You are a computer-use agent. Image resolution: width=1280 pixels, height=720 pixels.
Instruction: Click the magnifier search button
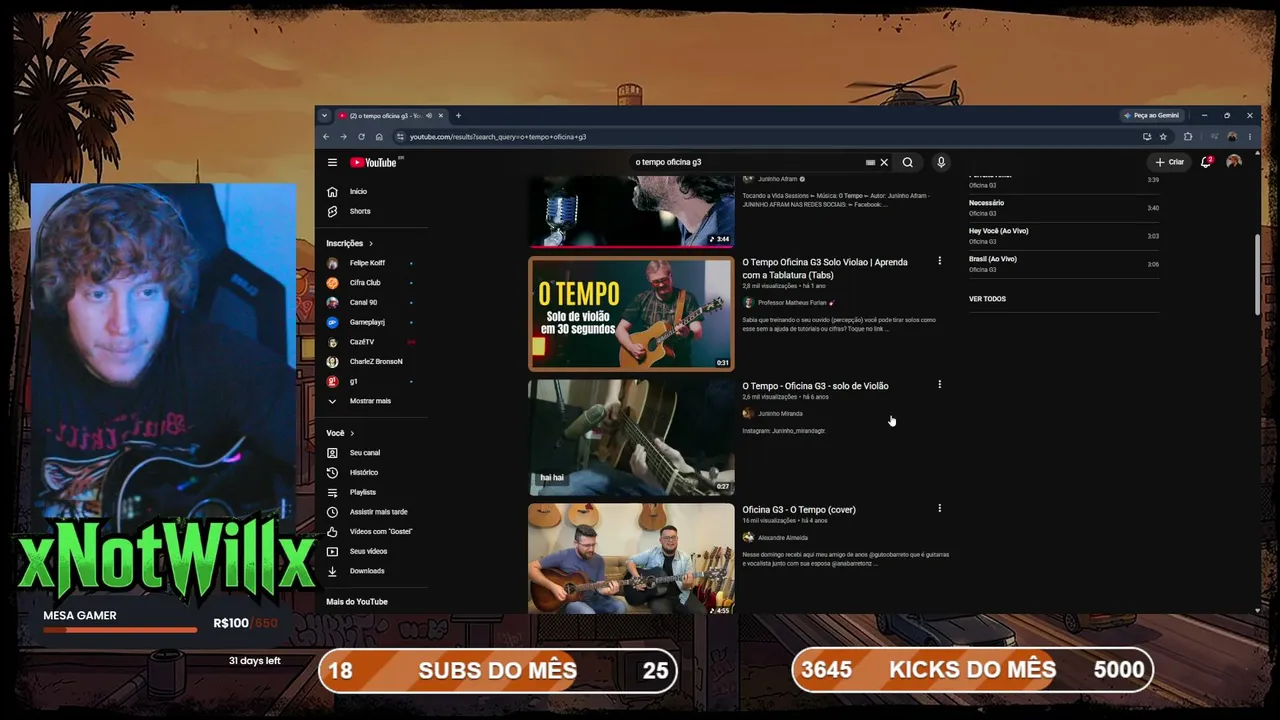click(x=908, y=162)
